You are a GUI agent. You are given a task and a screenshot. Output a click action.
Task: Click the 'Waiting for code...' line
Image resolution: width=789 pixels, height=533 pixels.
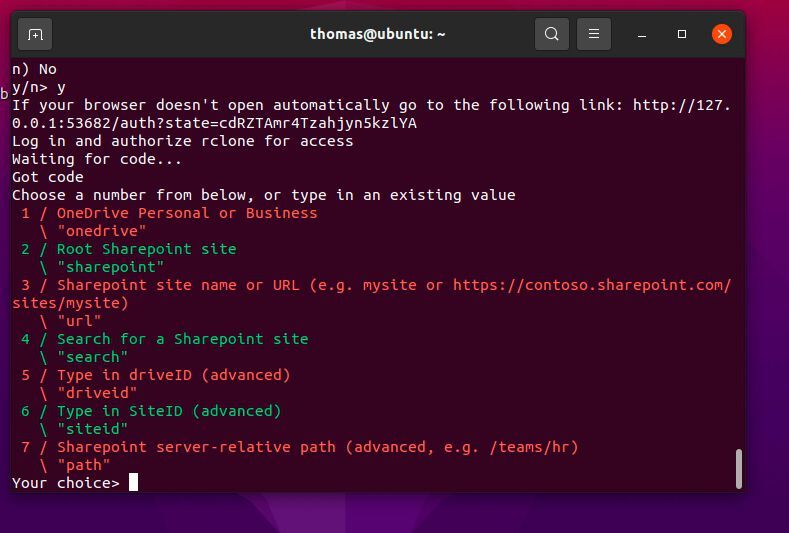pyautogui.click(x=97, y=159)
